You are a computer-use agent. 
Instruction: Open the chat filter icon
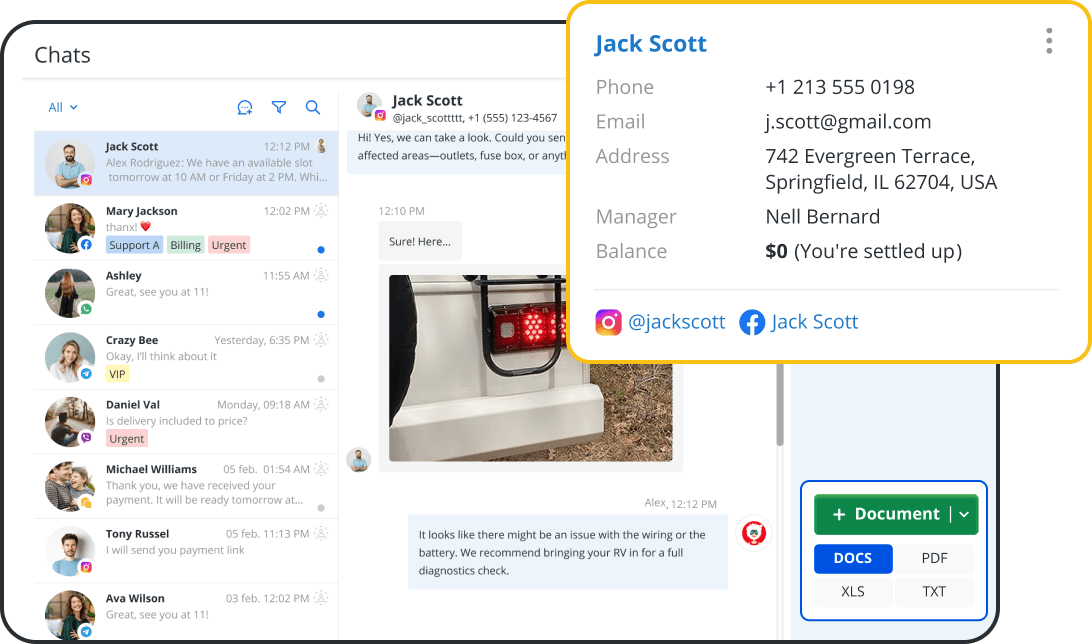[x=279, y=107]
